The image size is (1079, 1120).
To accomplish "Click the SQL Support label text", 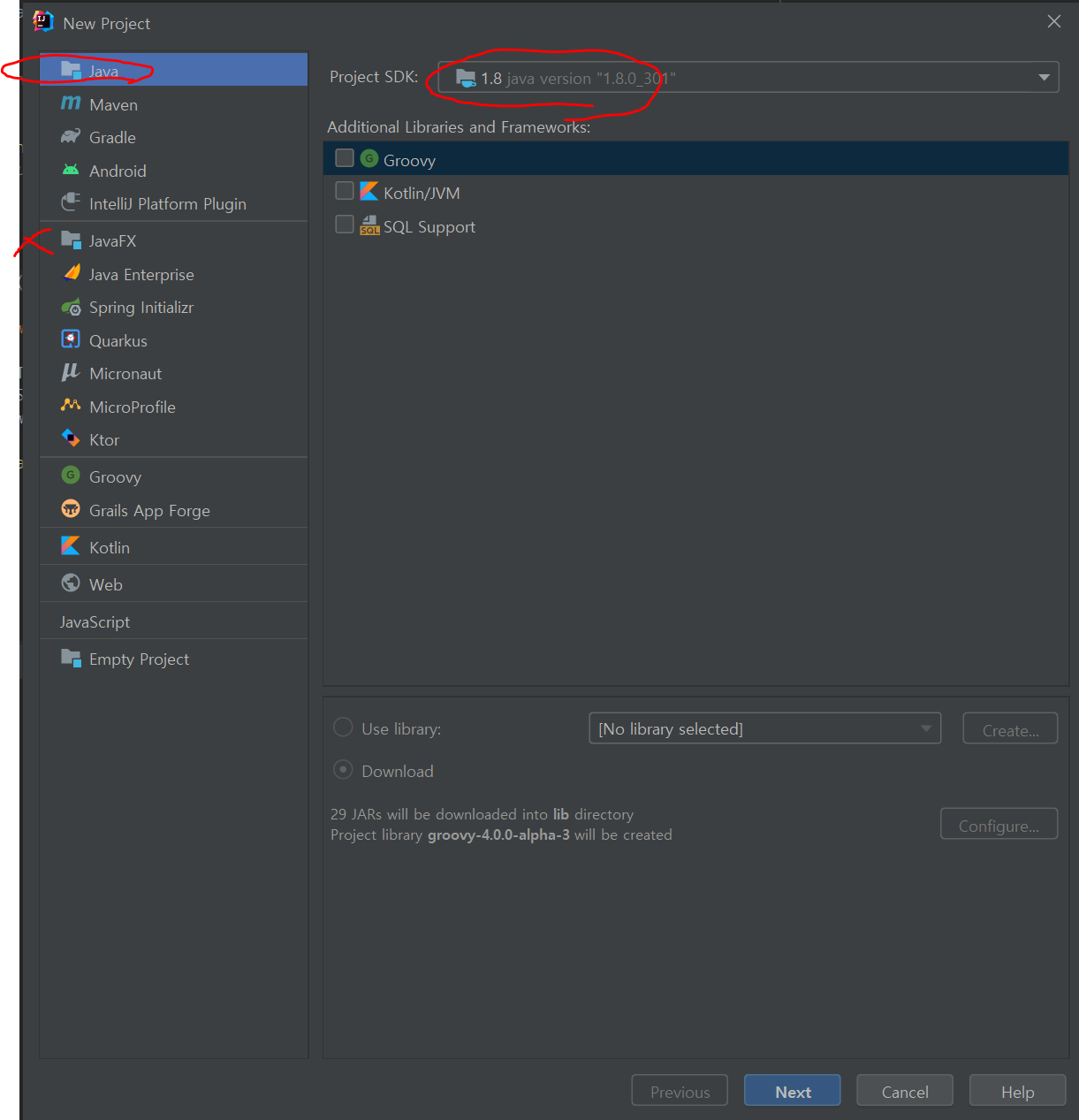I will click(429, 226).
